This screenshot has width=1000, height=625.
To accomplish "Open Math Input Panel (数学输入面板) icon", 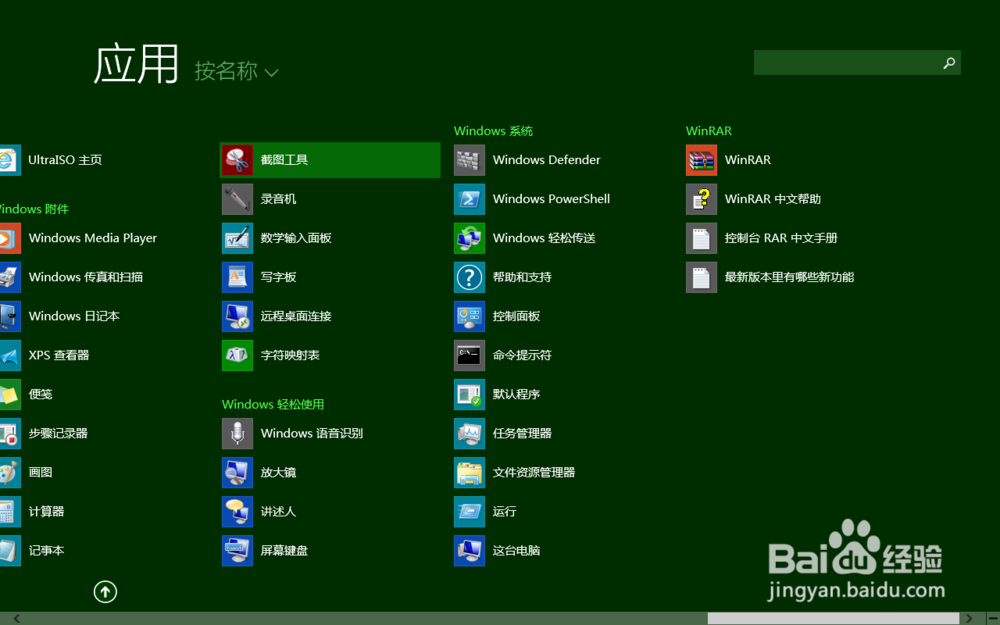I will 237,238.
